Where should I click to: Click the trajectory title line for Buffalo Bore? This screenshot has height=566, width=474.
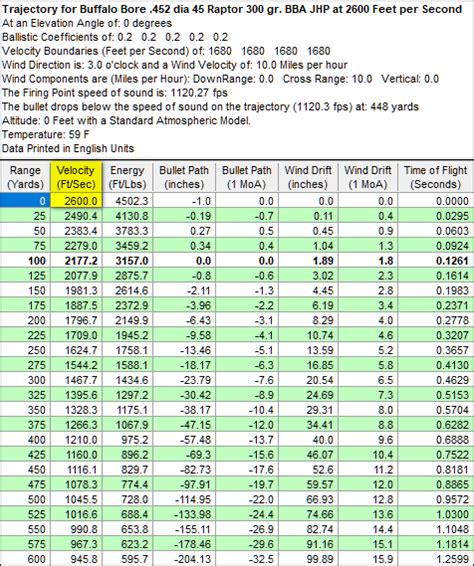[232, 9]
